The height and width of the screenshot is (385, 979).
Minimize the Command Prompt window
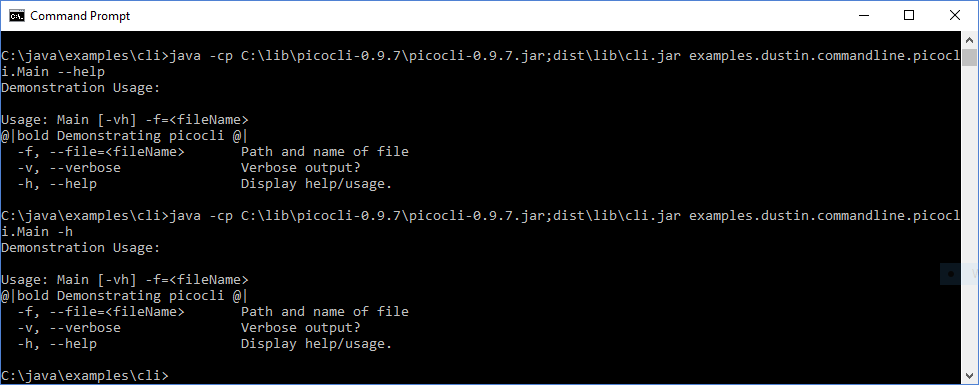pos(865,16)
